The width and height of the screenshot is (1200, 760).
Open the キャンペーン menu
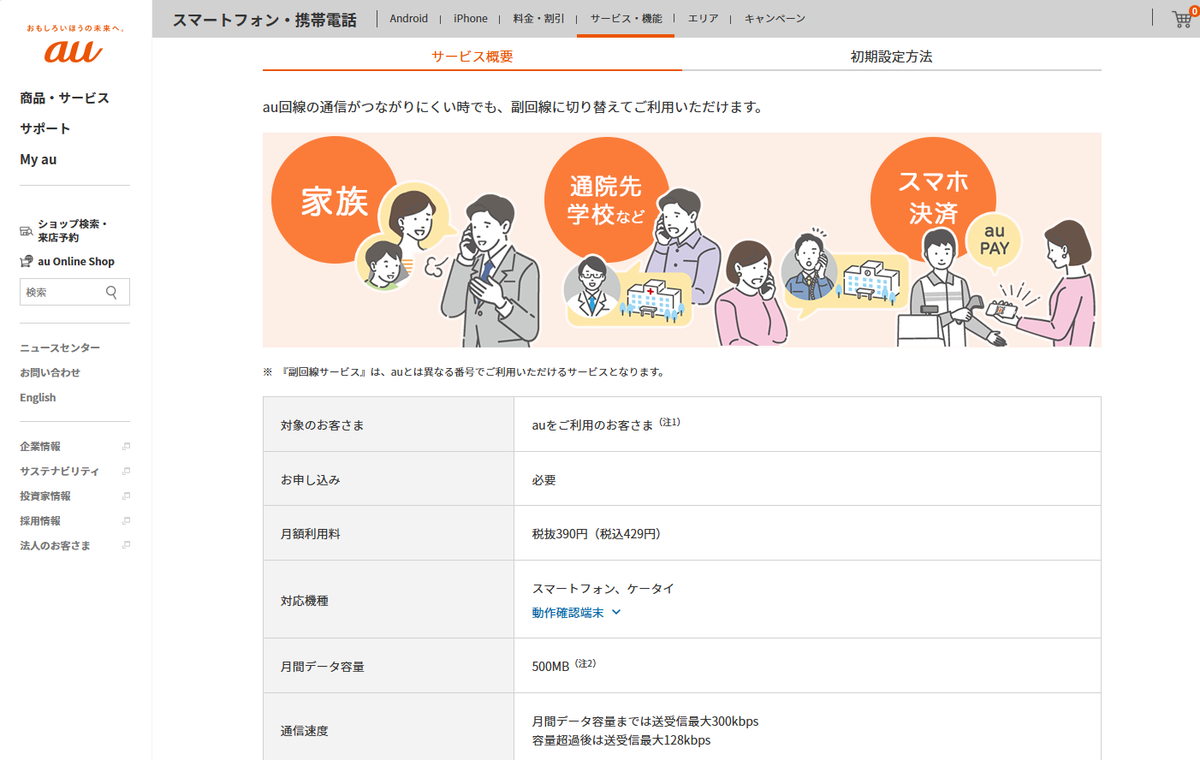tap(775, 18)
